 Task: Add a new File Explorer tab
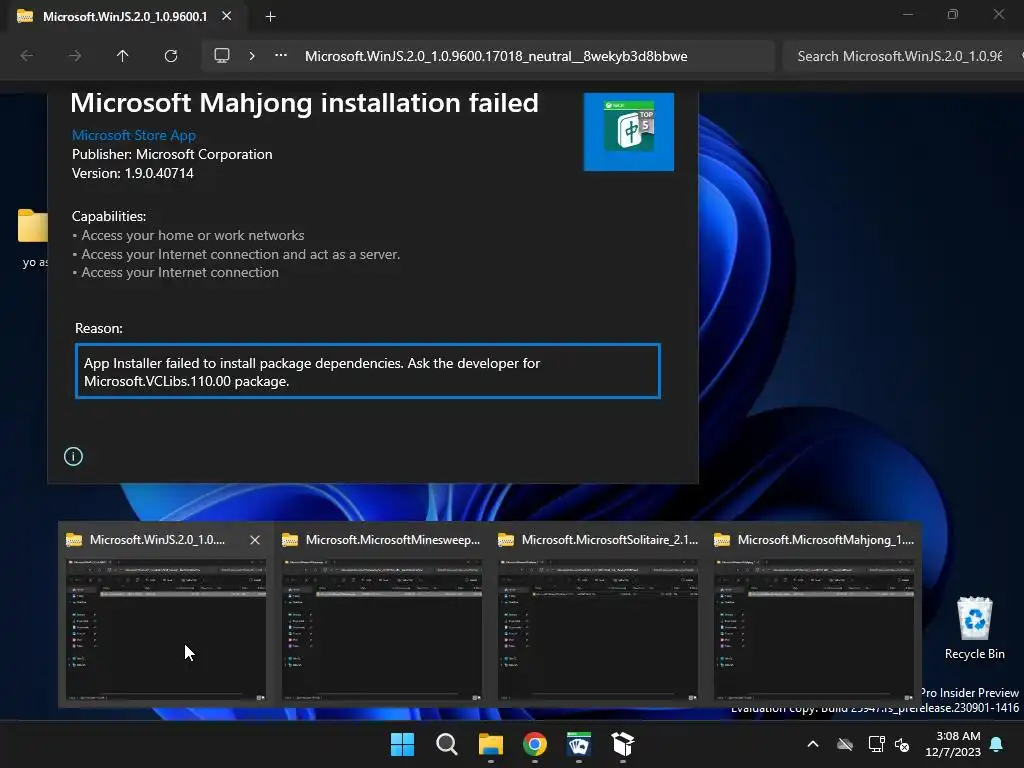click(270, 17)
